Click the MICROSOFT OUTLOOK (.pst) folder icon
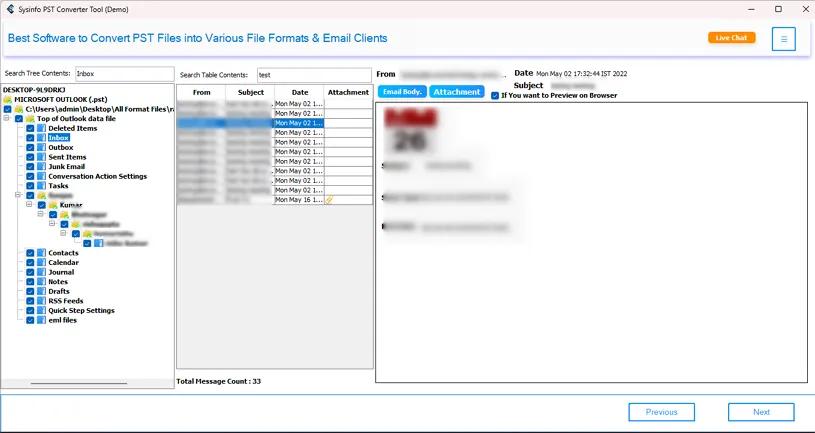 click(x=7, y=99)
